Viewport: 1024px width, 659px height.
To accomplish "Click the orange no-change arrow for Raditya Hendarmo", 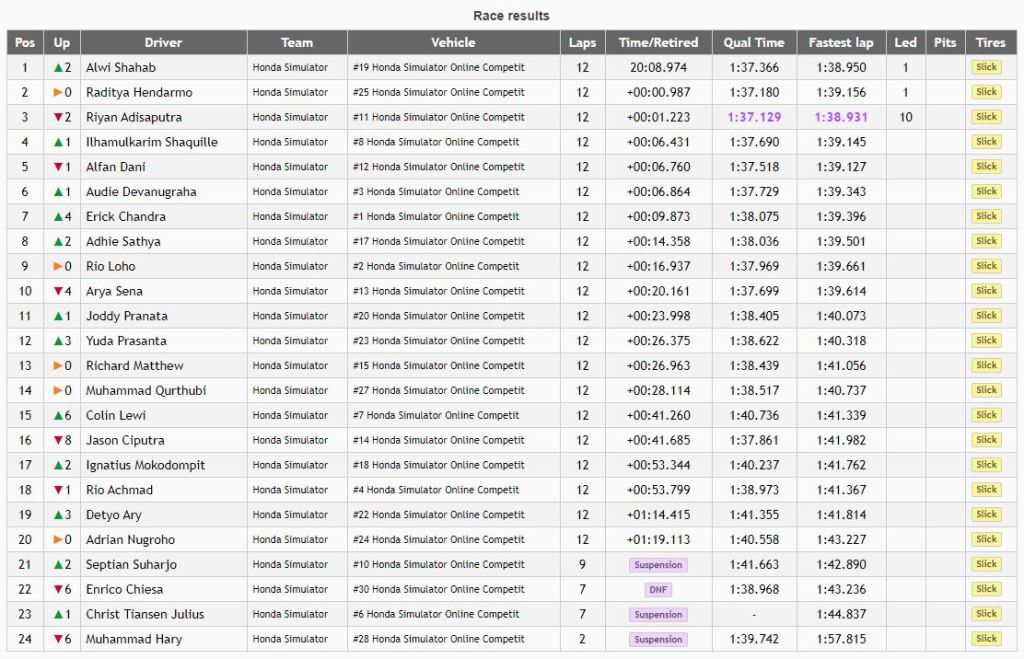I will coord(57,93).
